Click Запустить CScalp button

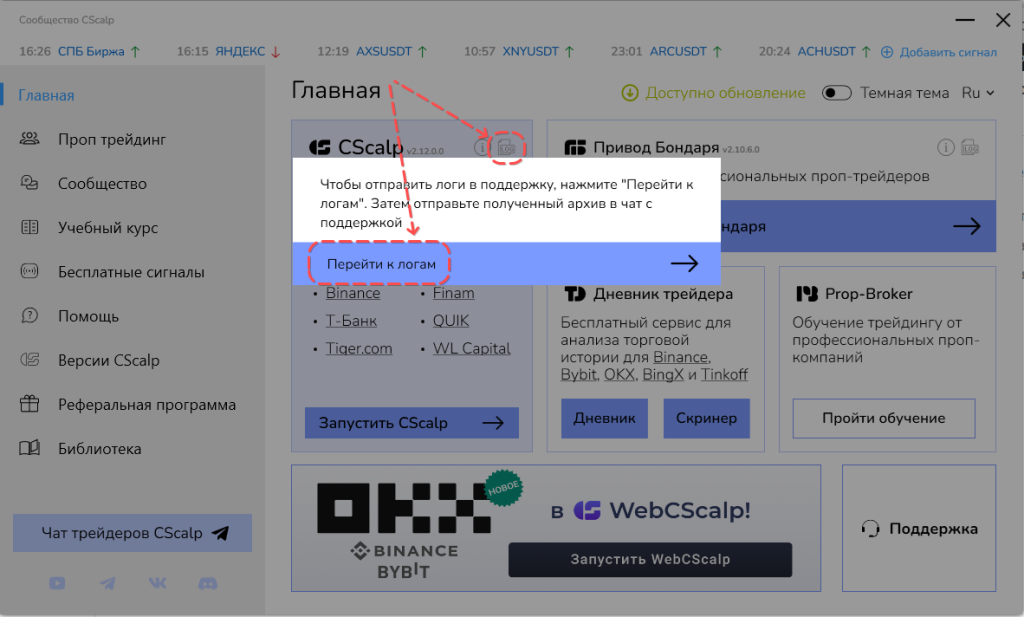coord(411,422)
